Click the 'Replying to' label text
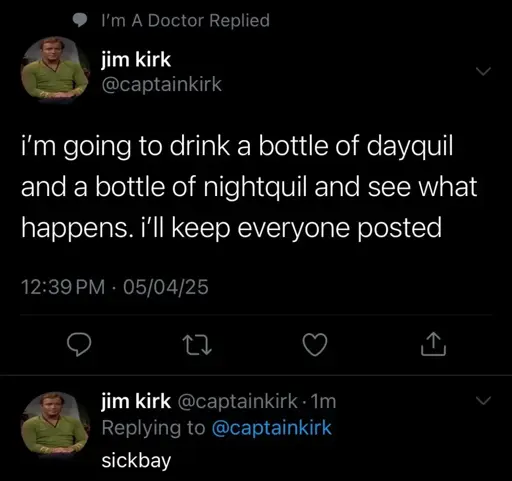The height and width of the screenshot is (481, 512). [153, 428]
